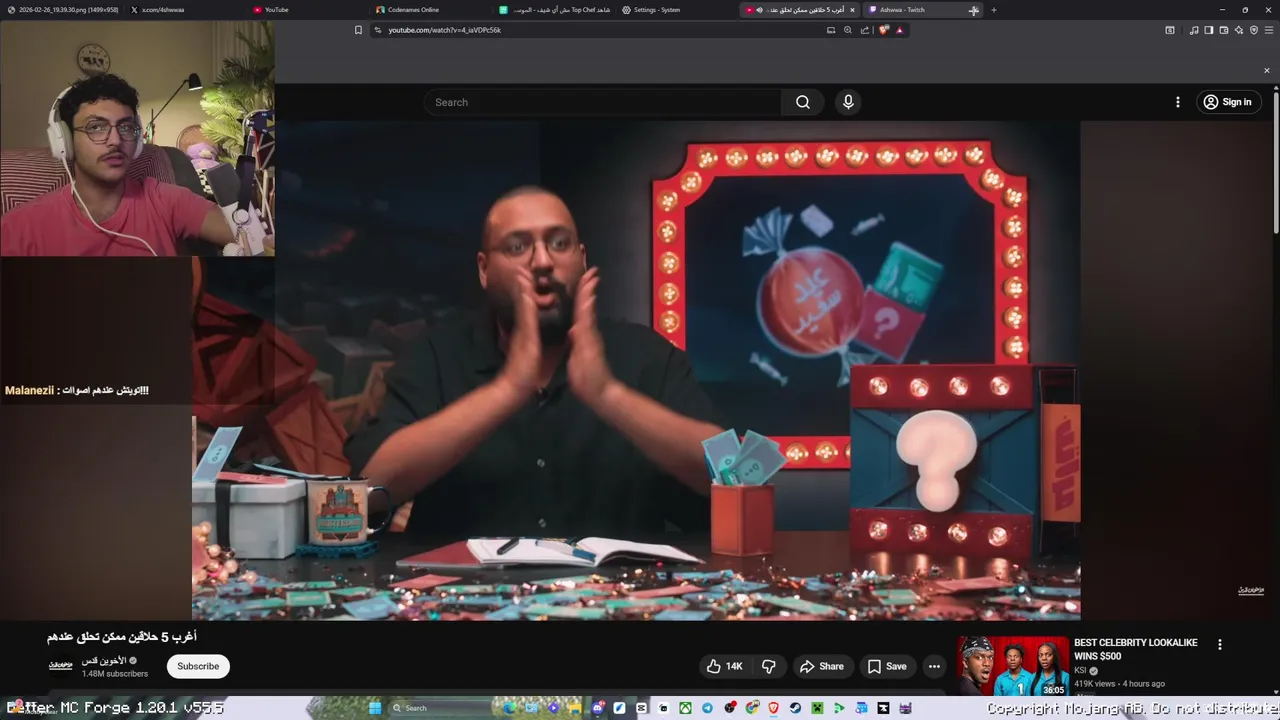Viewport: 1280px width, 720px height.
Task: Open KSI celebrity lookalike video thumbnail
Action: point(1013,666)
